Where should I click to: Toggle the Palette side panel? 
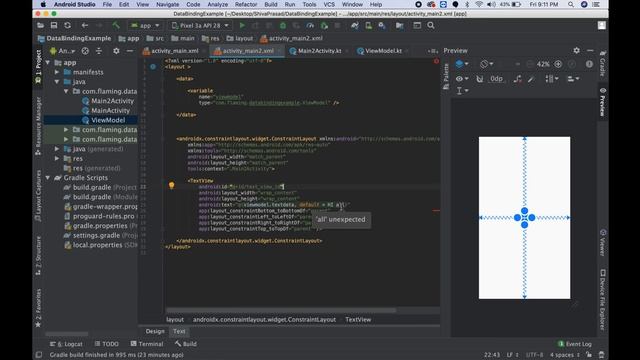click(x=446, y=76)
